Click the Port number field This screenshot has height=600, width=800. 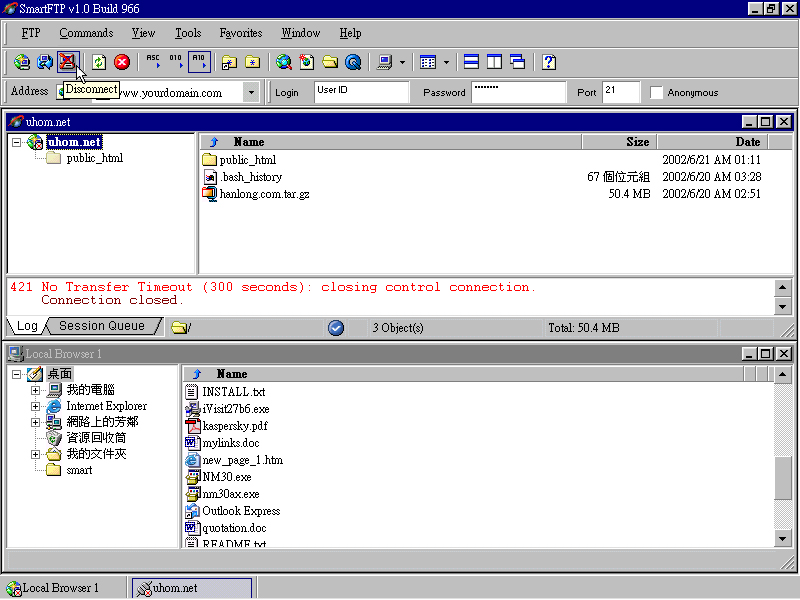coord(621,92)
